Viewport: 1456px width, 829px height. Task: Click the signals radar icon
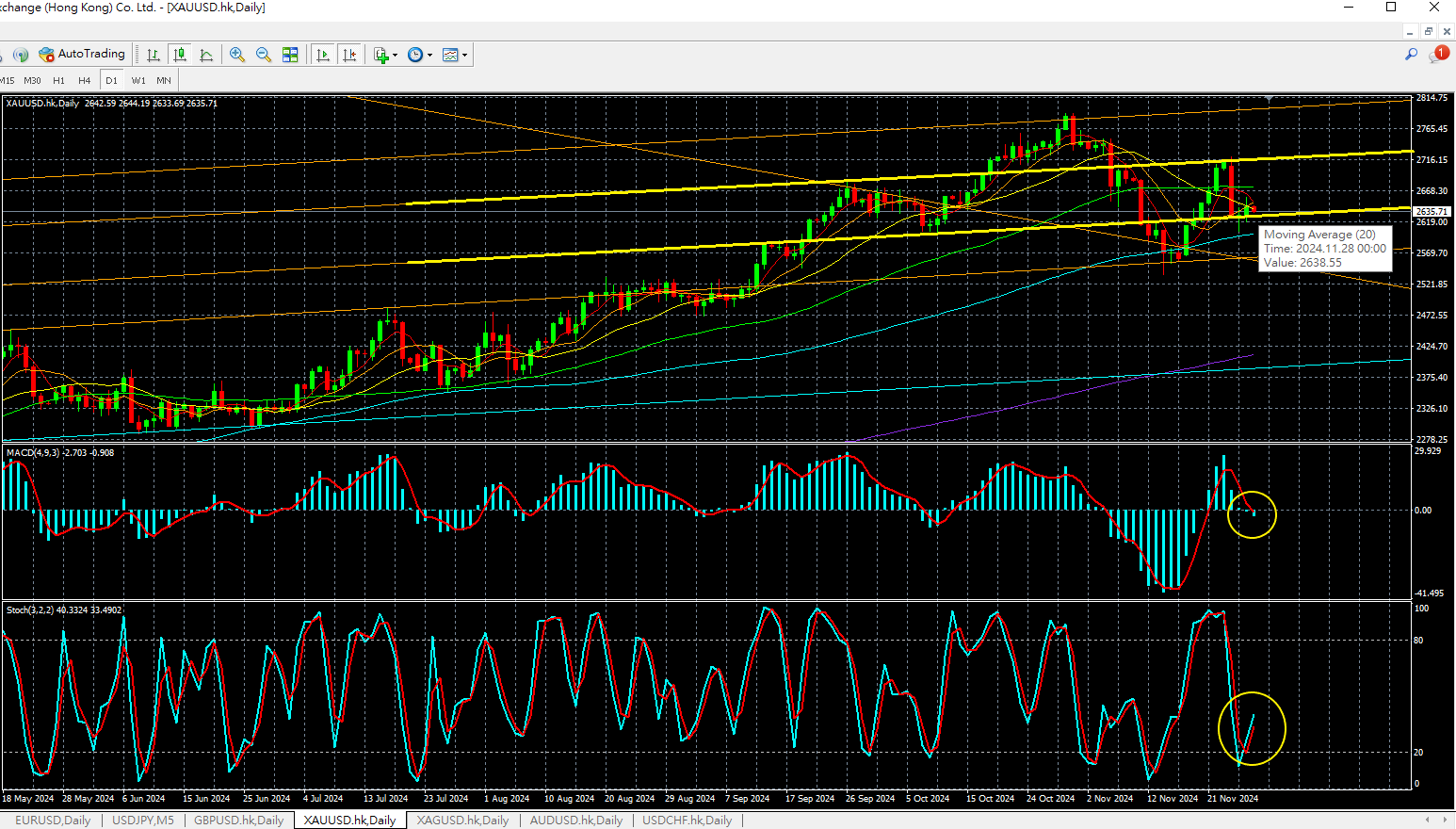tap(20, 55)
